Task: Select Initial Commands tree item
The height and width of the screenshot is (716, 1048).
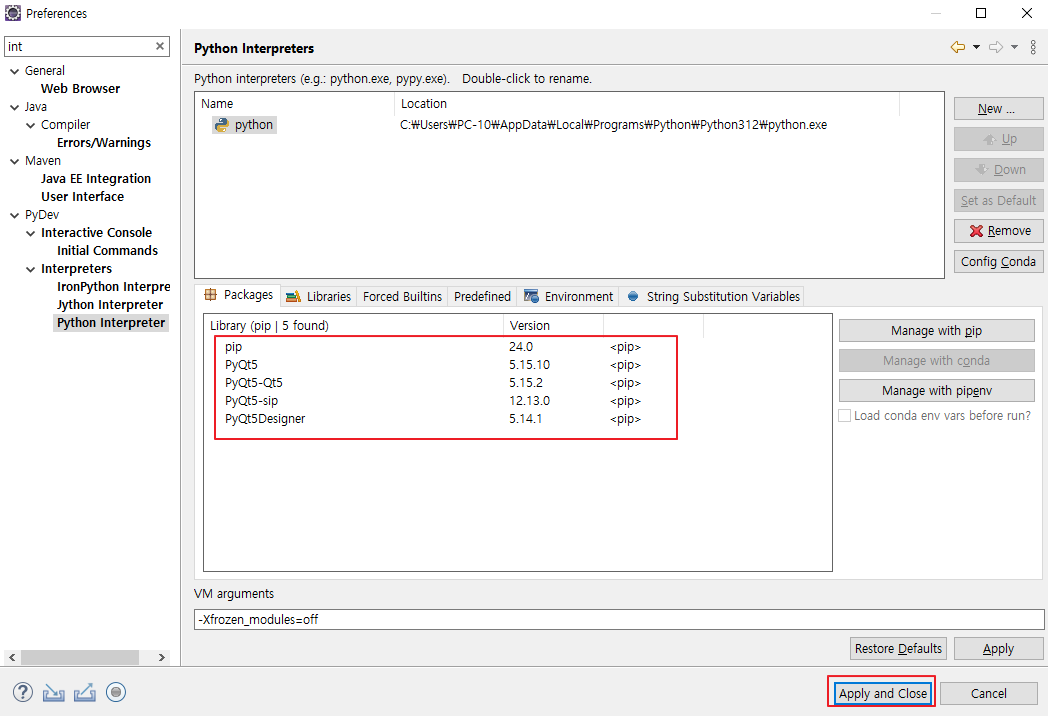Action: (107, 251)
